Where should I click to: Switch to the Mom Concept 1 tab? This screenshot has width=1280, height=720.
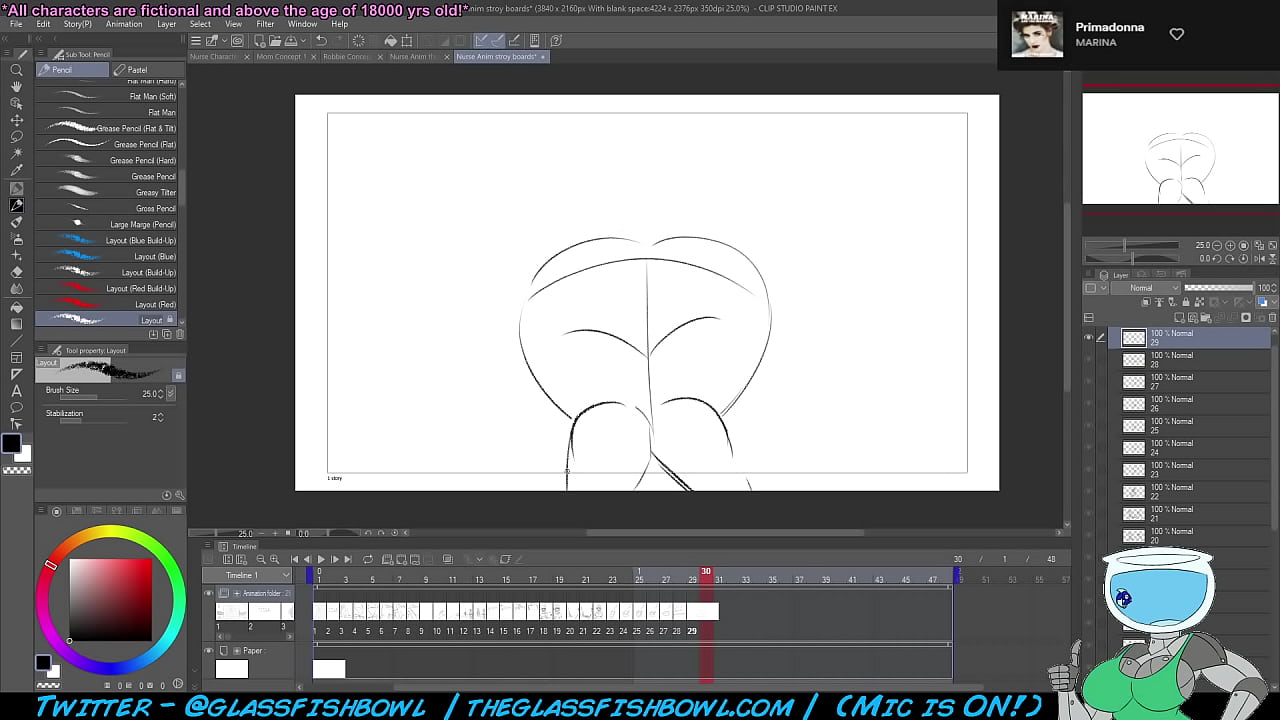281,57
